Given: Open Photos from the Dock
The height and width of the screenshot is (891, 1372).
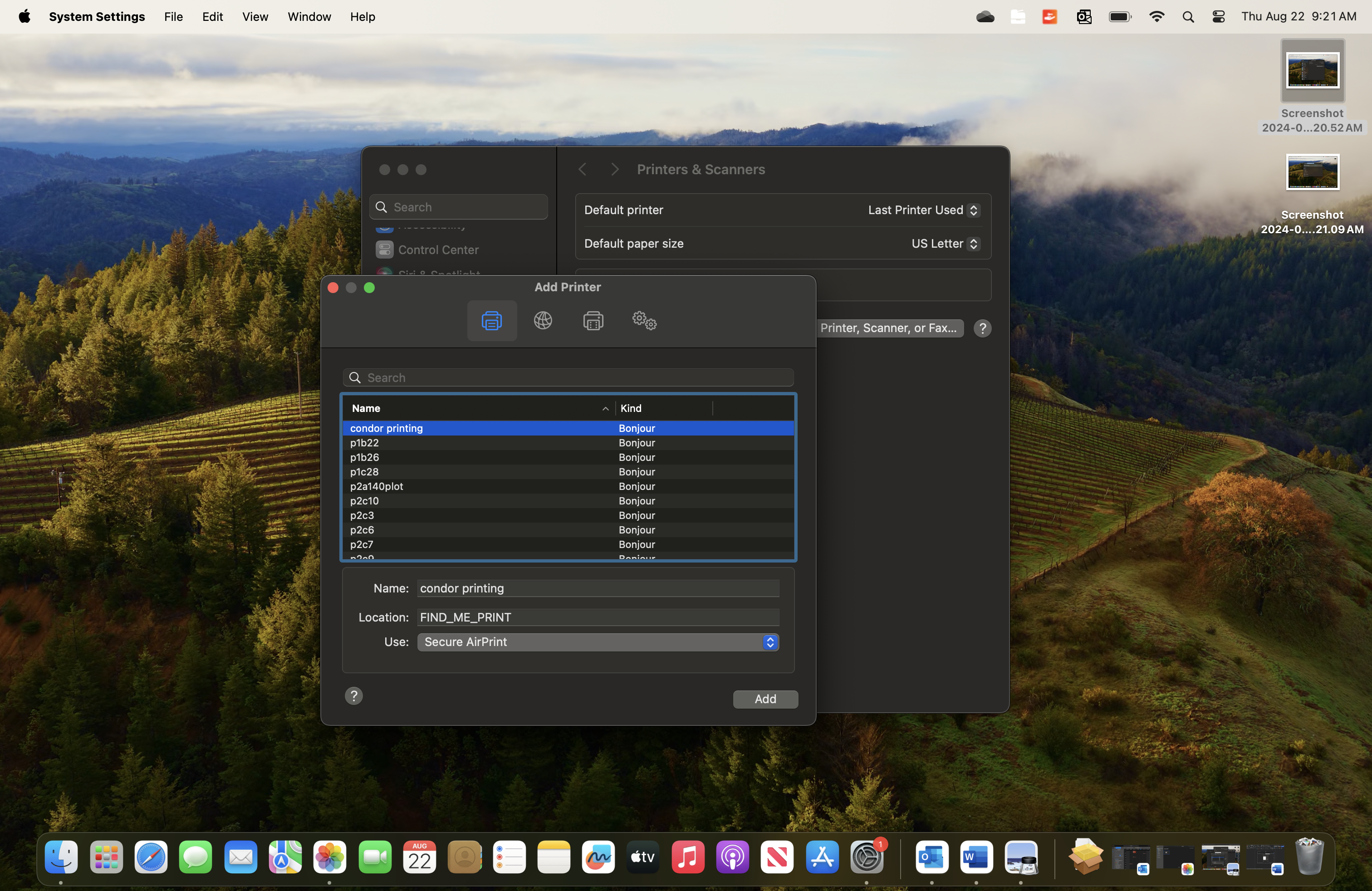Looking at the screenshot, I should (x=330, y=857).
